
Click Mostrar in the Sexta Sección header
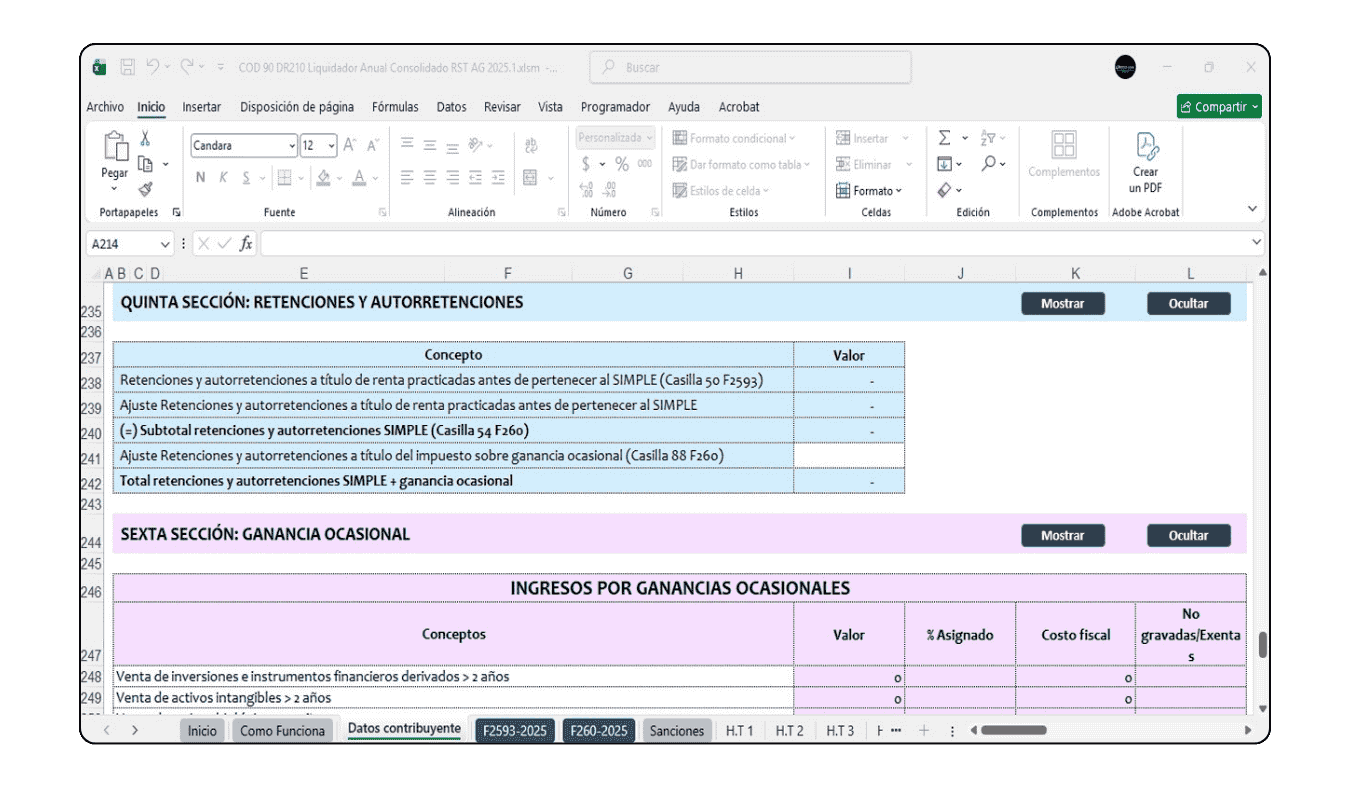pos(1062,536)
